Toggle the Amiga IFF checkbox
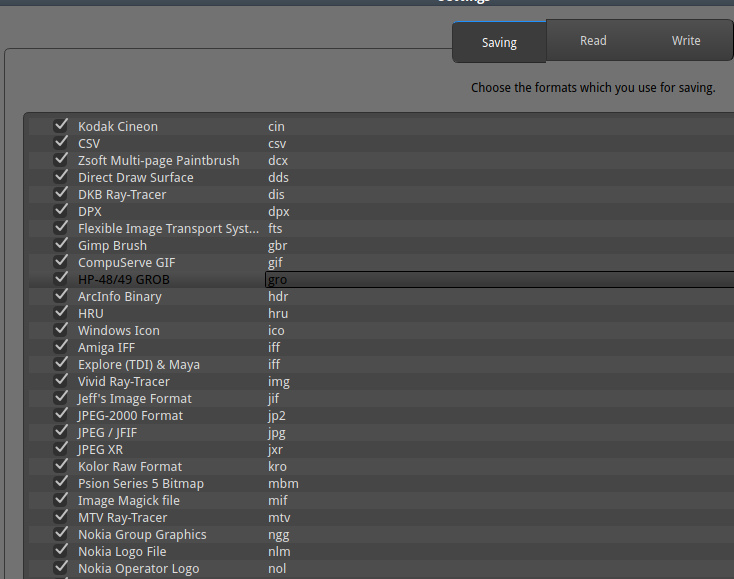The height and width of the screenshot is (579, 734). 61,346
